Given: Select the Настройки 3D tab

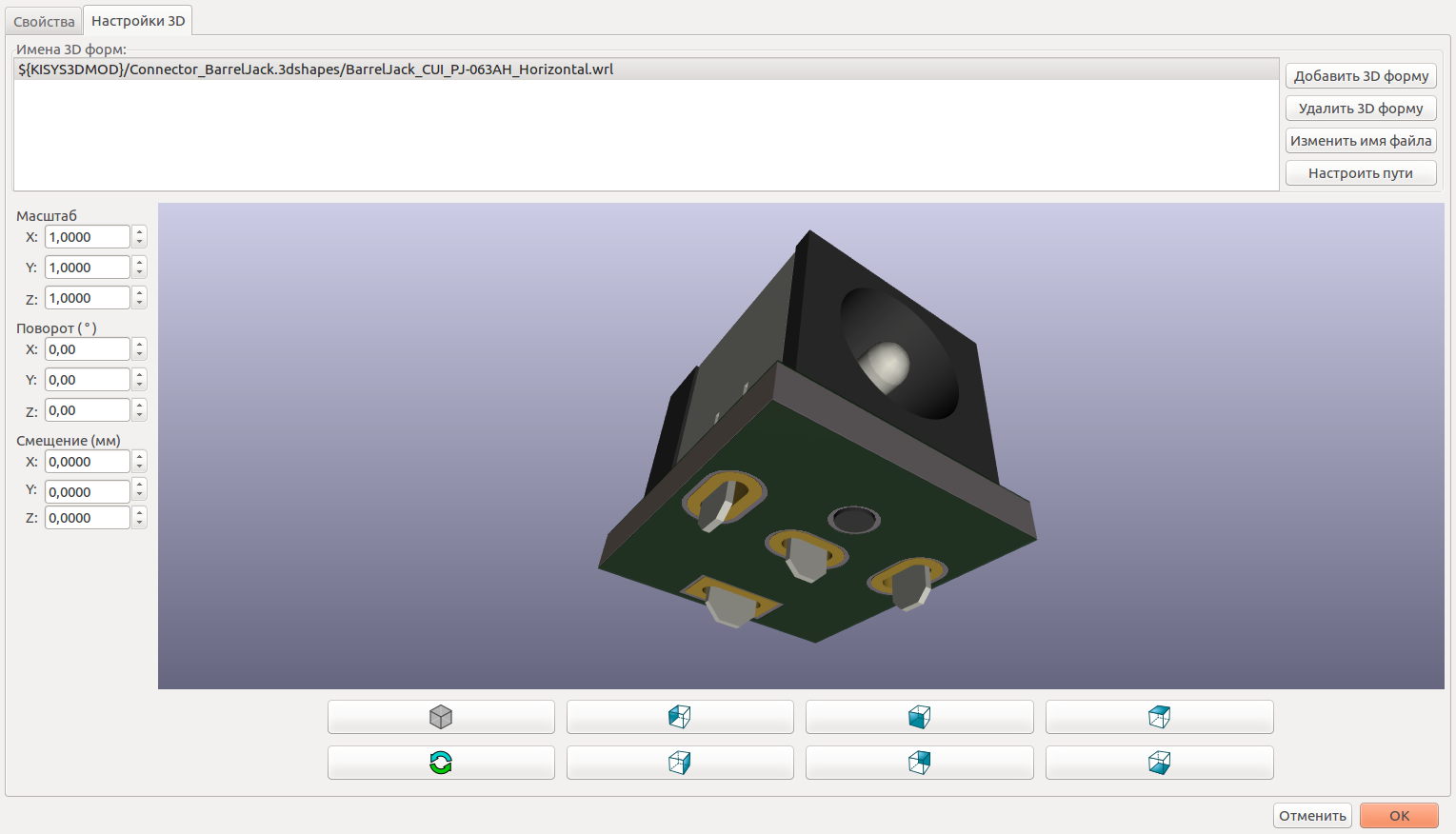Looking at the screenshot, I should pos(138,21).
